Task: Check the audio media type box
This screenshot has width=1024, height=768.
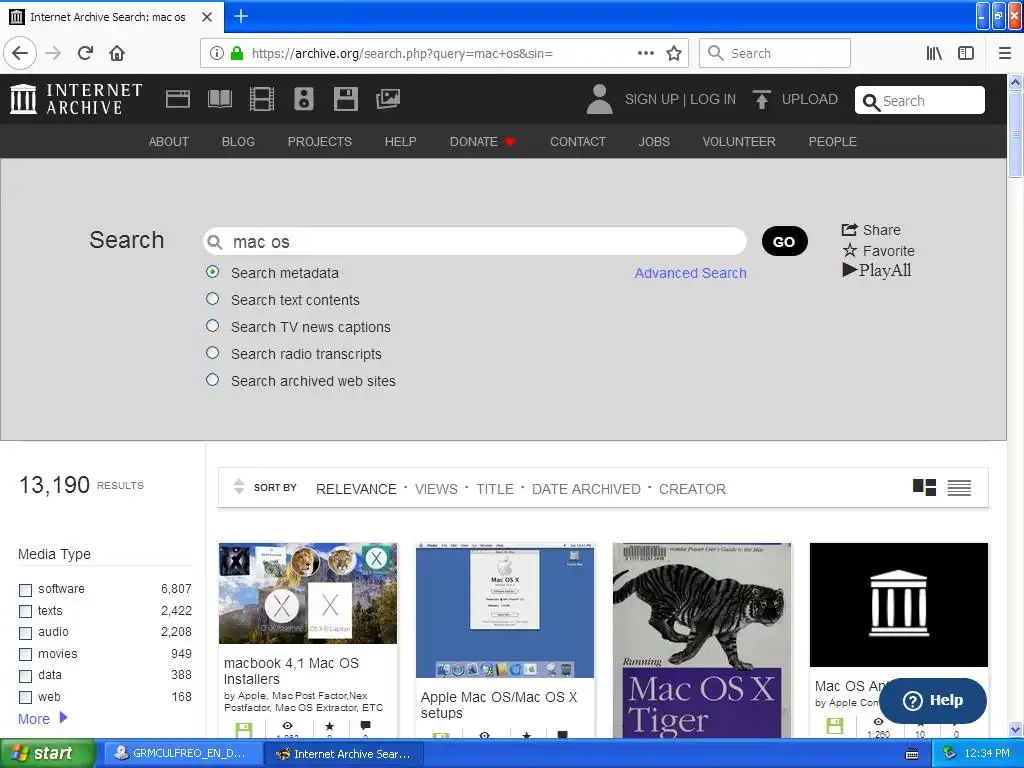Action: [x=25, y=633]
